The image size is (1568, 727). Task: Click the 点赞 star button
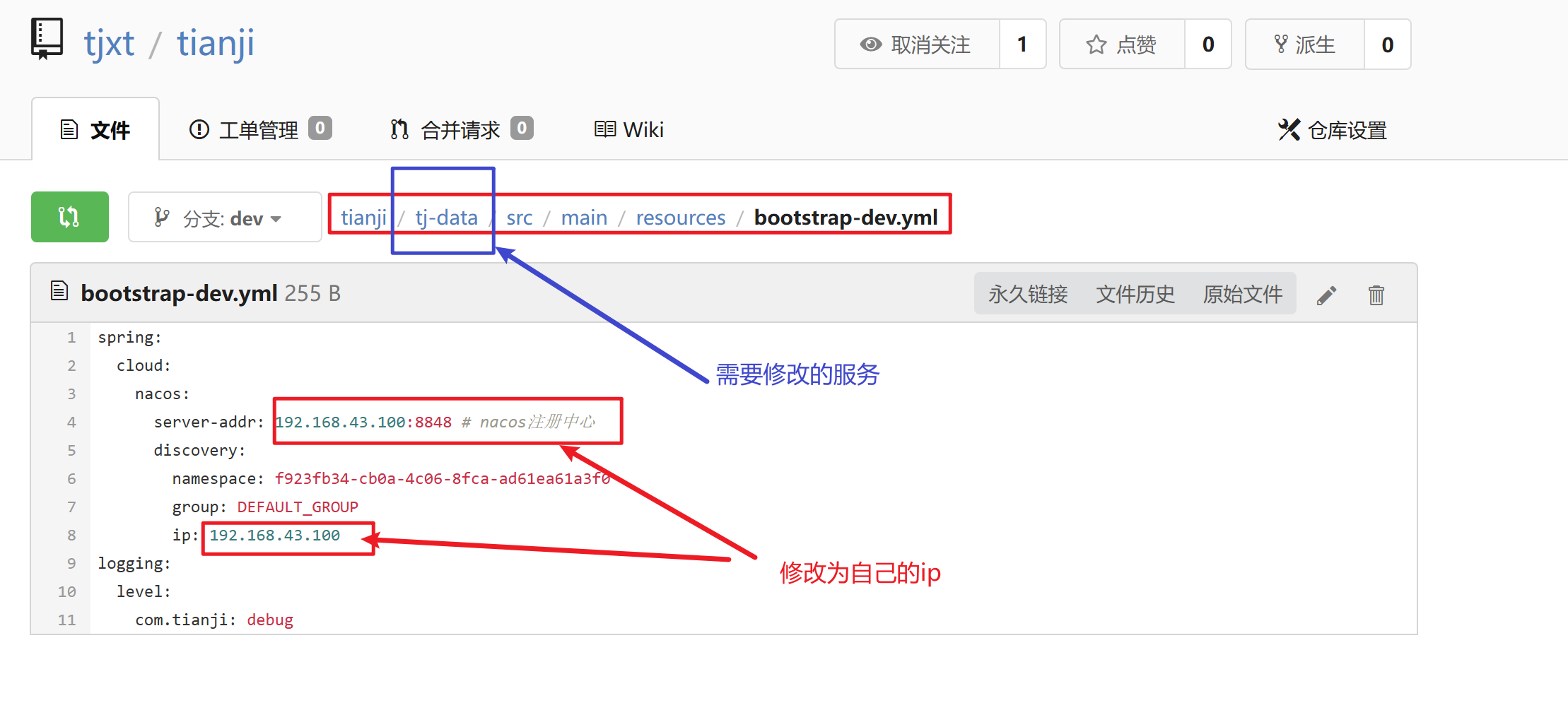tap(1122, 45)
